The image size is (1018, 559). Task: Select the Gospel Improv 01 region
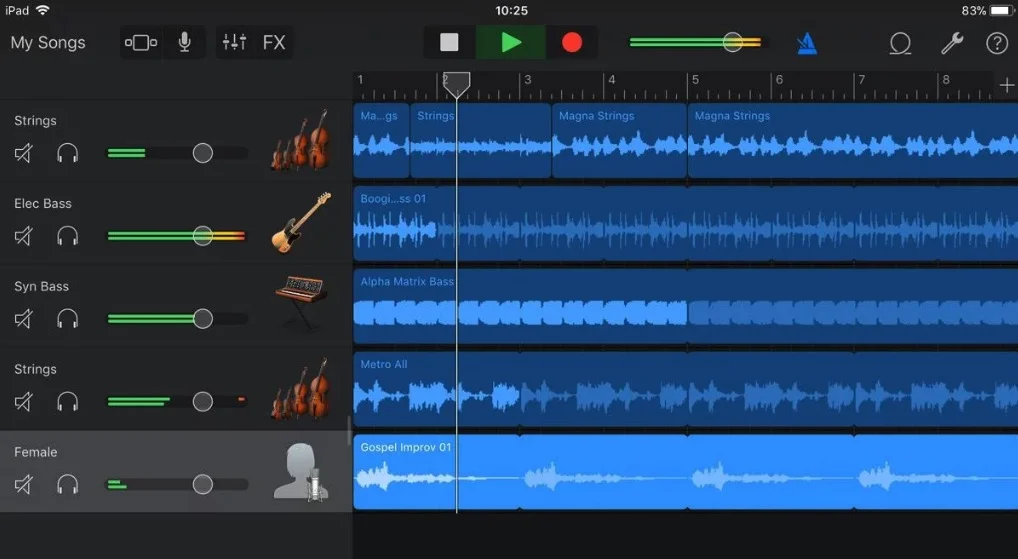click(x=686, y=472)
